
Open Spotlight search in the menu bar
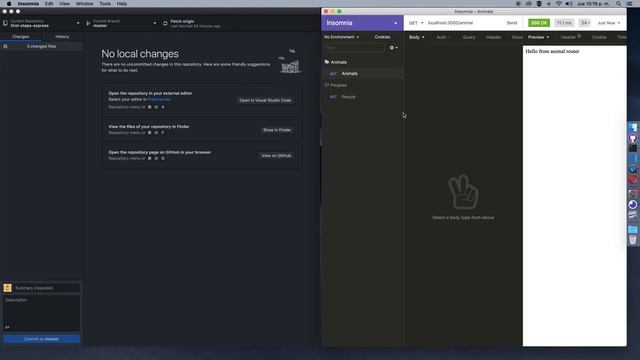618,4
